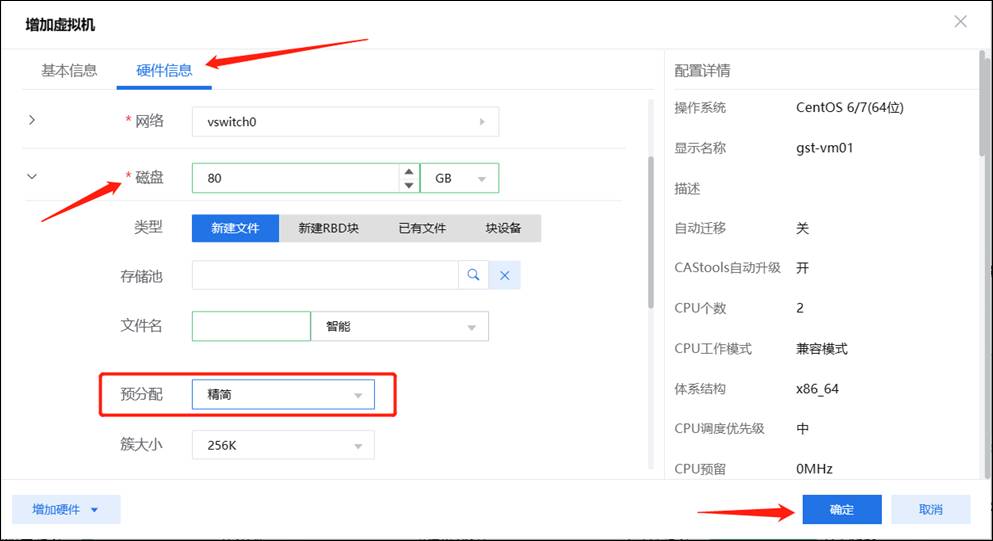This screenshot has height=541, width=993.
Task: Click the storage pool search magnifier icon
Action: (473, 276)
